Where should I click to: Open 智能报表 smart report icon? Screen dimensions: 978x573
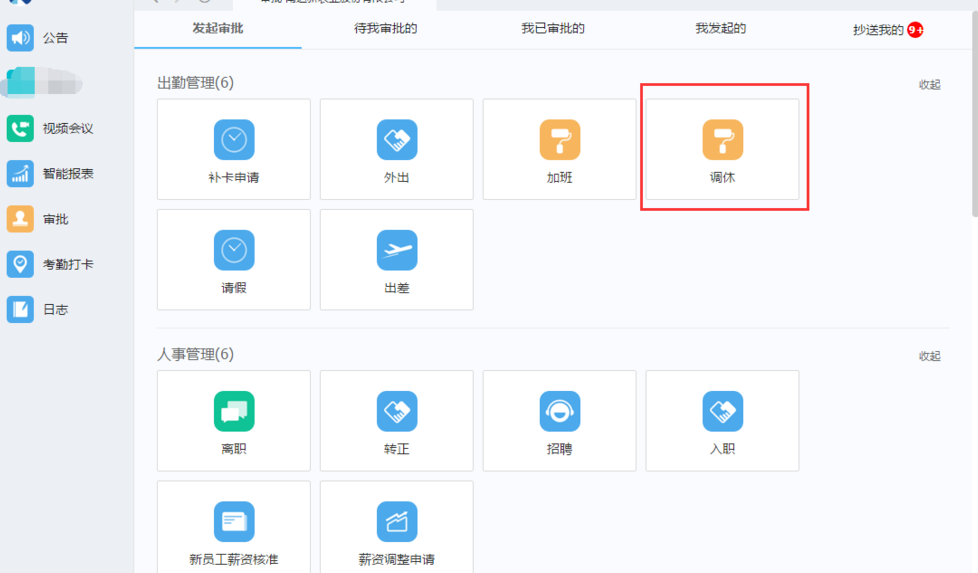pyautogui.click(x=20, y=174)
